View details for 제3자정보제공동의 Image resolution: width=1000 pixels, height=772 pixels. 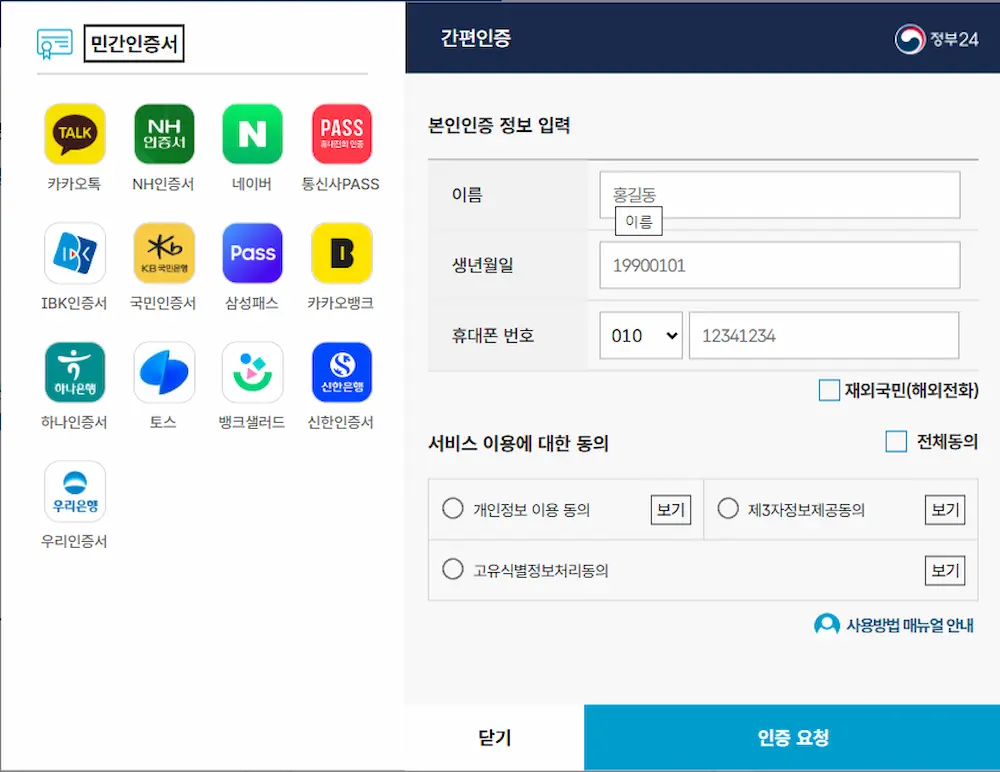(x=945, y=510)
